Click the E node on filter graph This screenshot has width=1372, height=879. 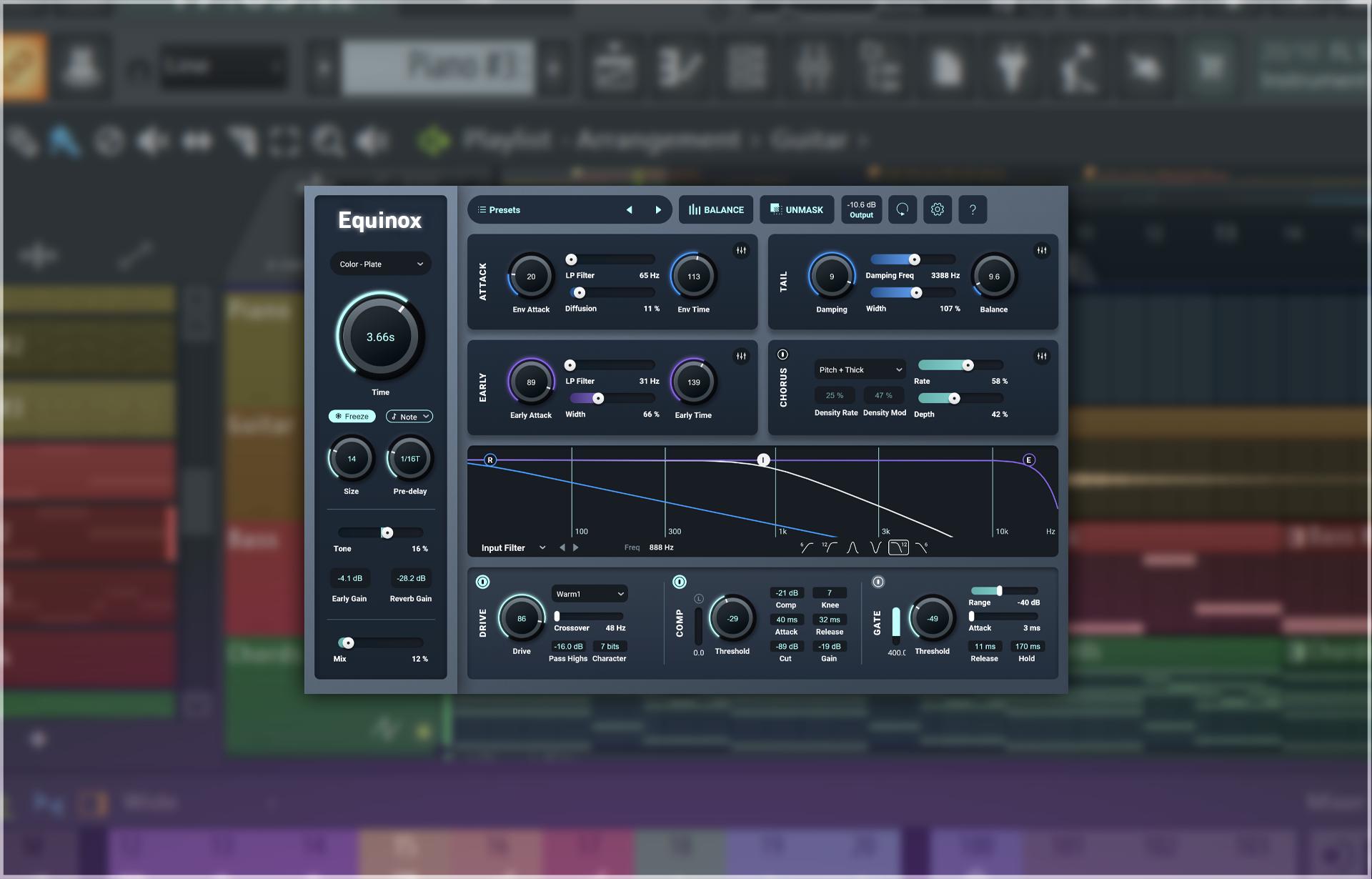pyautogui.click(x=1029, y=460)
